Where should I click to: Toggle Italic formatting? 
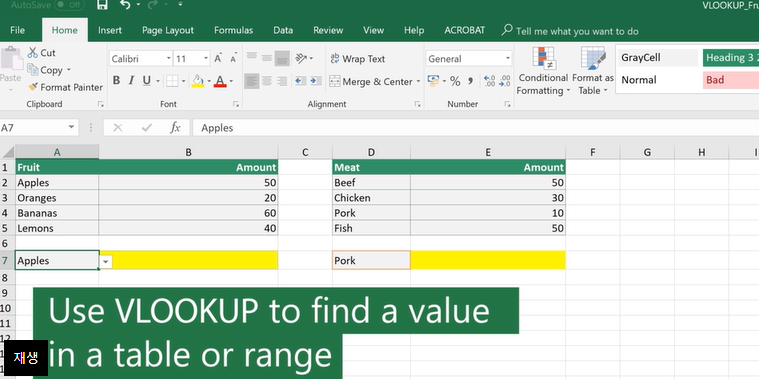tap(131, 80)
